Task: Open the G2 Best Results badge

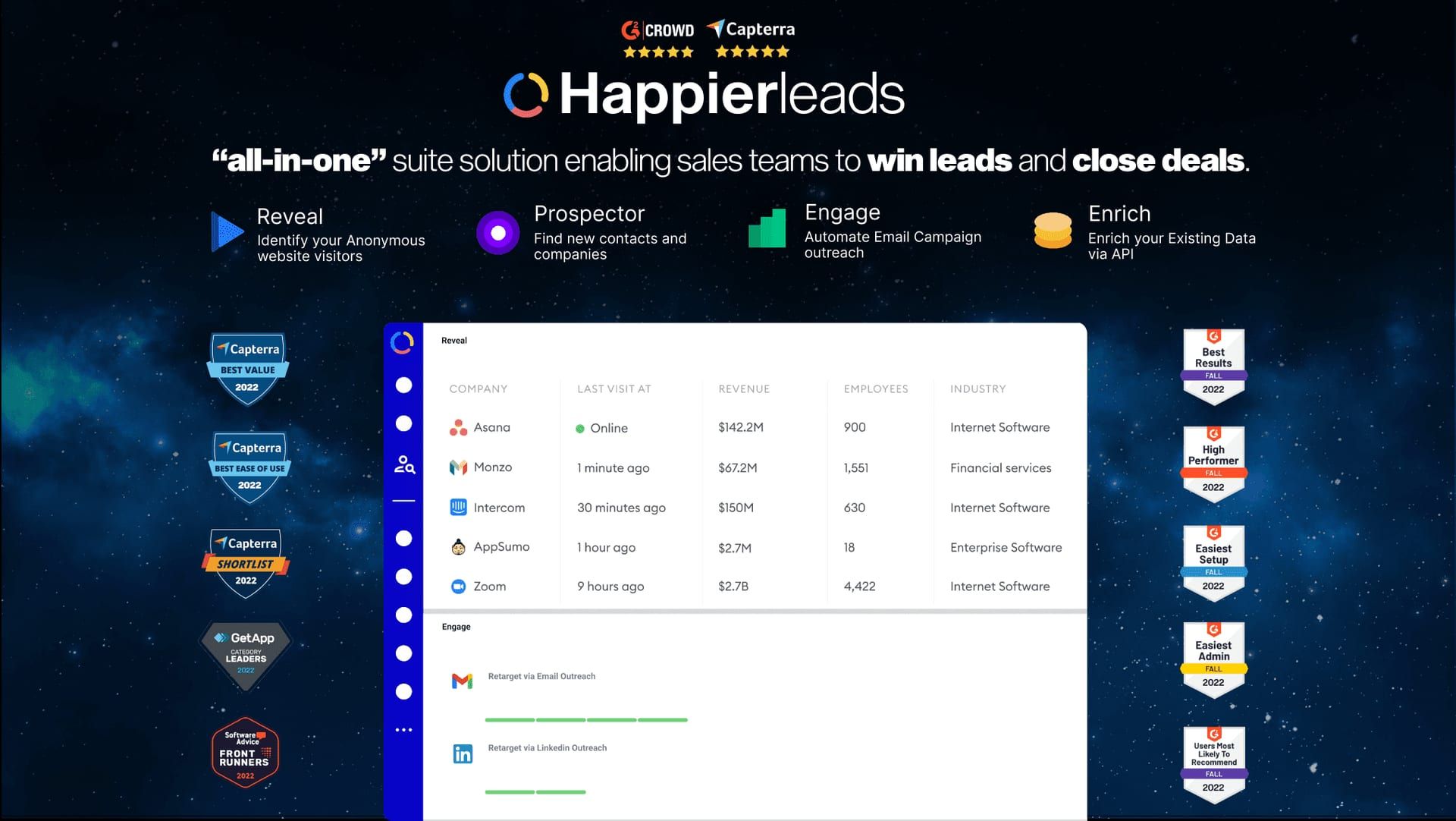Action: coord(1213,367)
